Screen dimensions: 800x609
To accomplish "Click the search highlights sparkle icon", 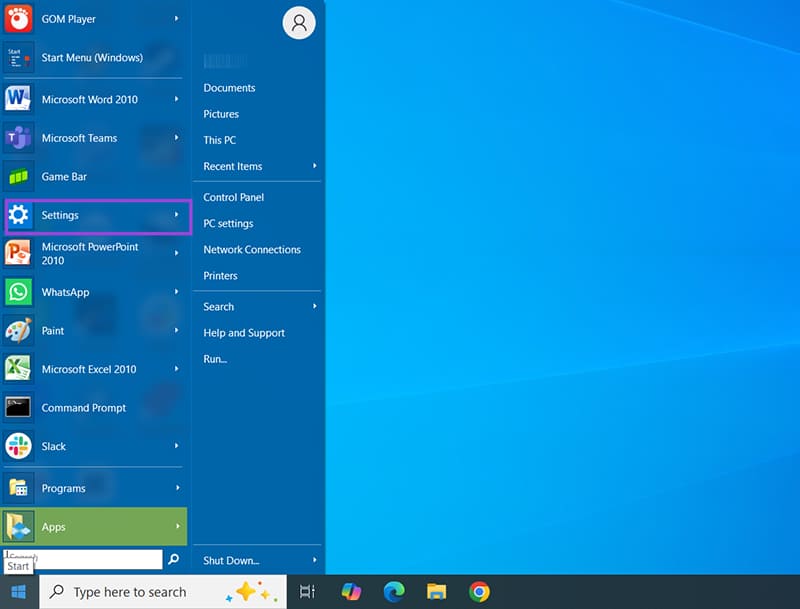I will click(x=252, y=592).
